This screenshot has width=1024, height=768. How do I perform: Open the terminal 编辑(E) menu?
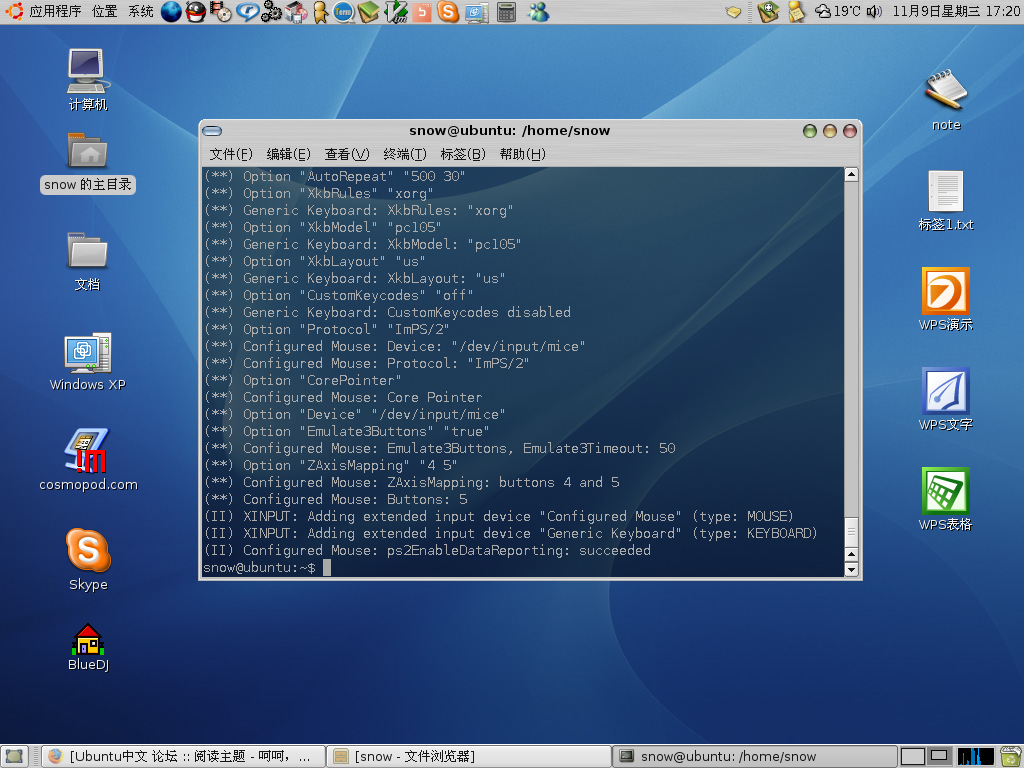(288, 154)
